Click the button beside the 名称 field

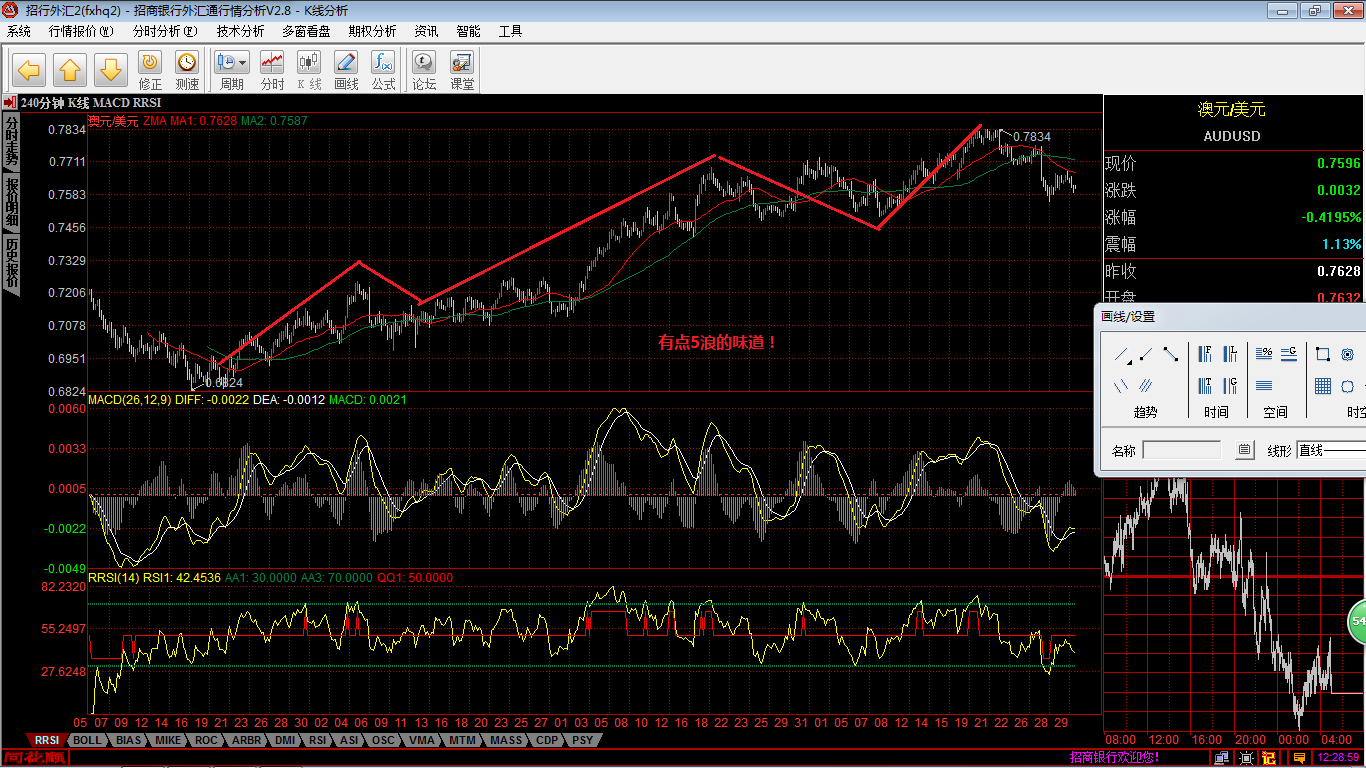(1244, 450)
